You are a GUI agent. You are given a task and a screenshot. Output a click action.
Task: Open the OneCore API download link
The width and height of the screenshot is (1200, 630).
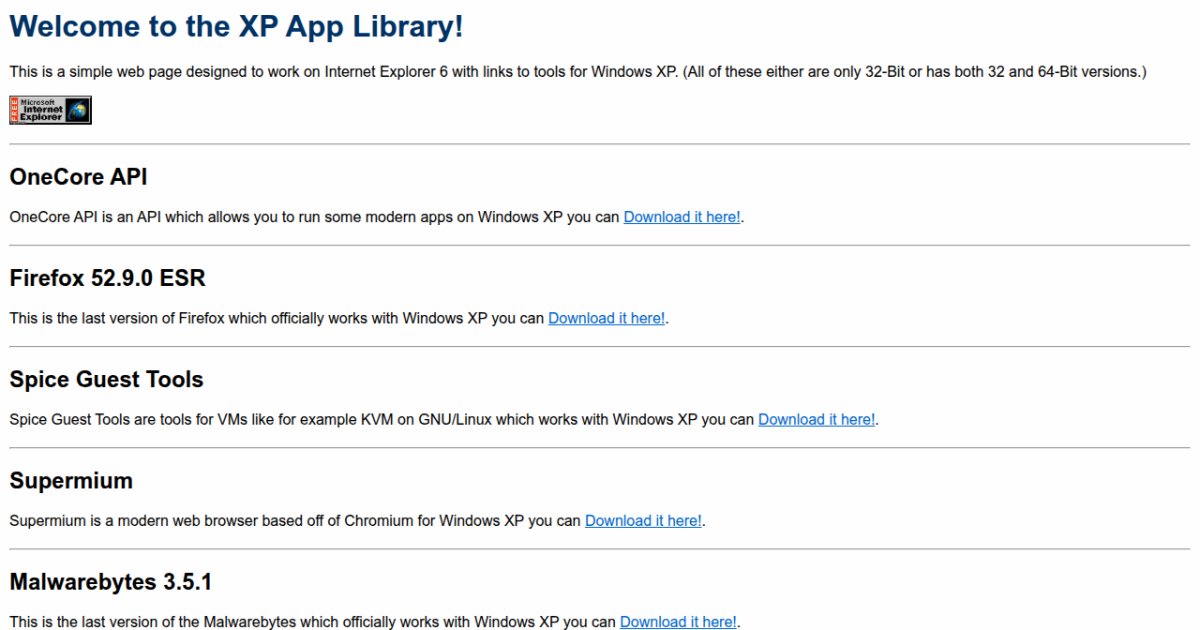(x=681, y=217)
